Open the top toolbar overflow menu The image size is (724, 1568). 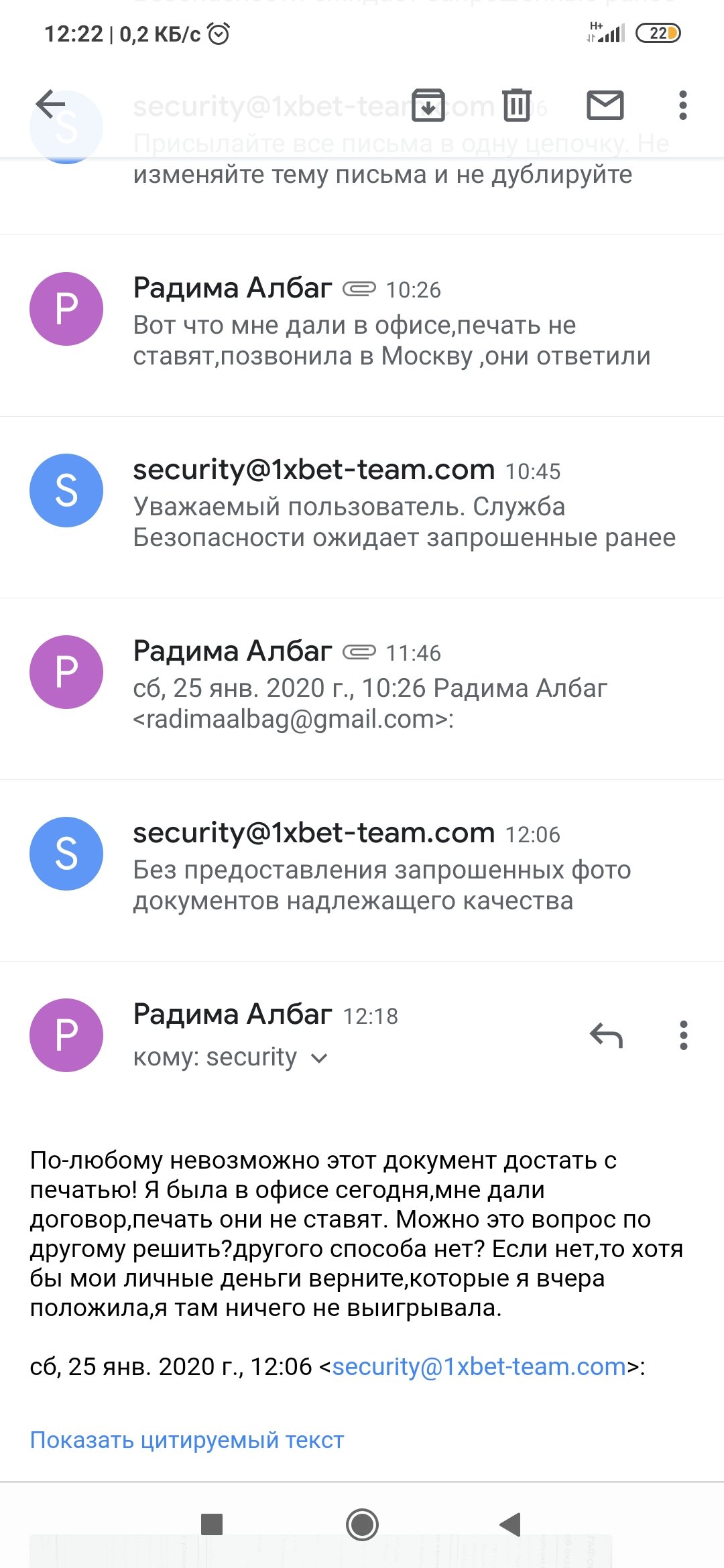683,105
